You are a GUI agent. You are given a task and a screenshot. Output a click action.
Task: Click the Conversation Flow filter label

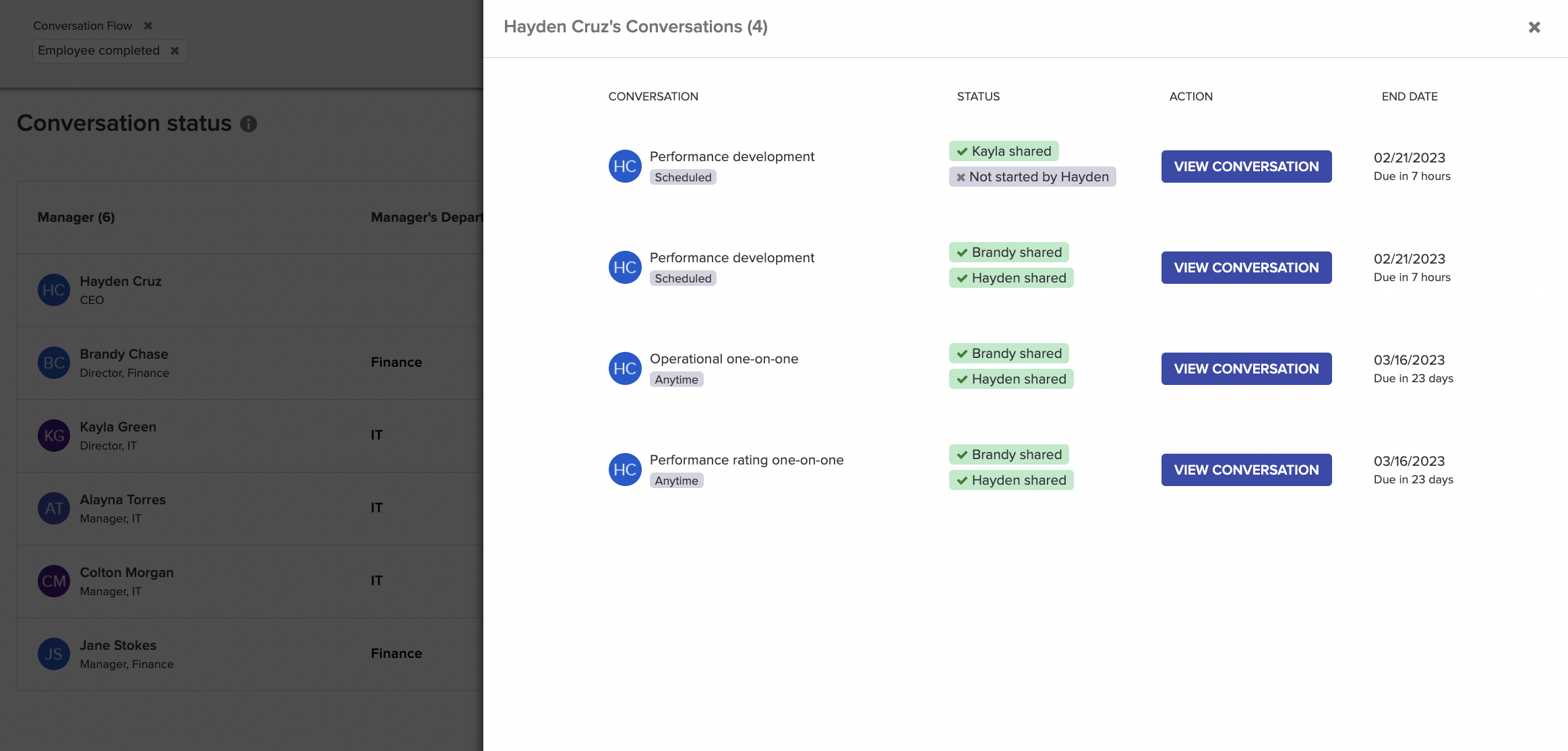[x=82, y=26]
